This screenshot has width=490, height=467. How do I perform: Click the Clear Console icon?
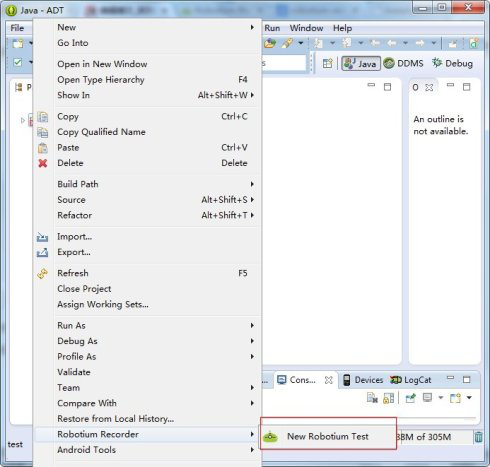372,398
